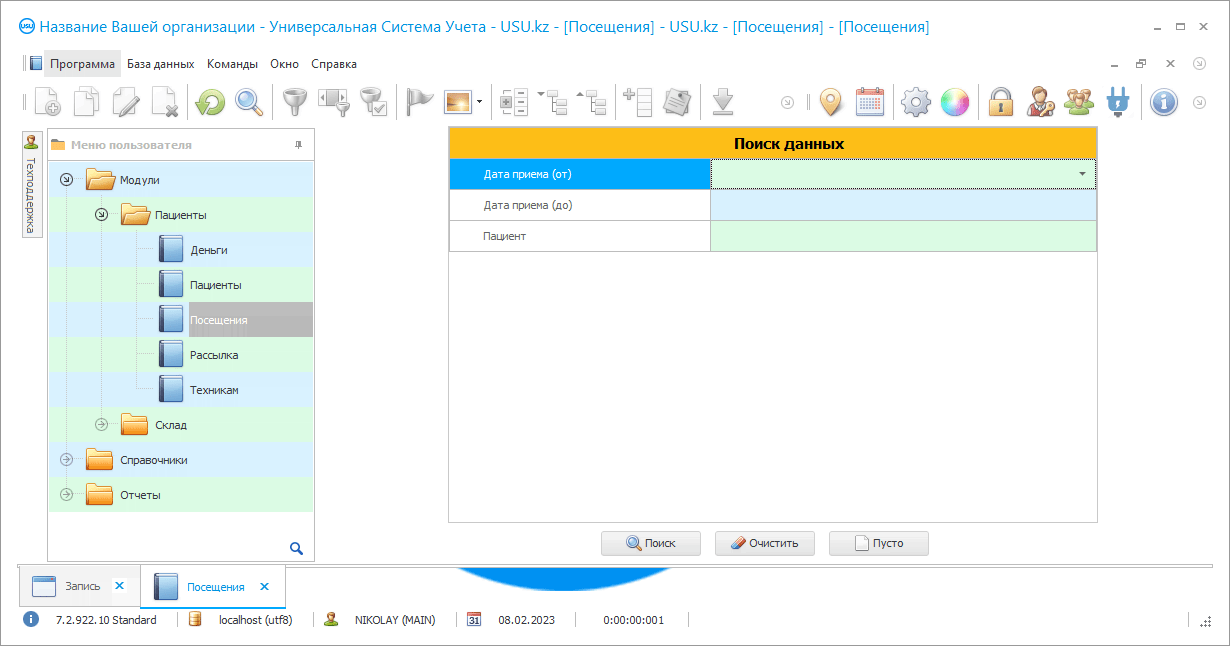Click the blue info circle icon
1230x646 pixels.
click(x=1164, y=102)
